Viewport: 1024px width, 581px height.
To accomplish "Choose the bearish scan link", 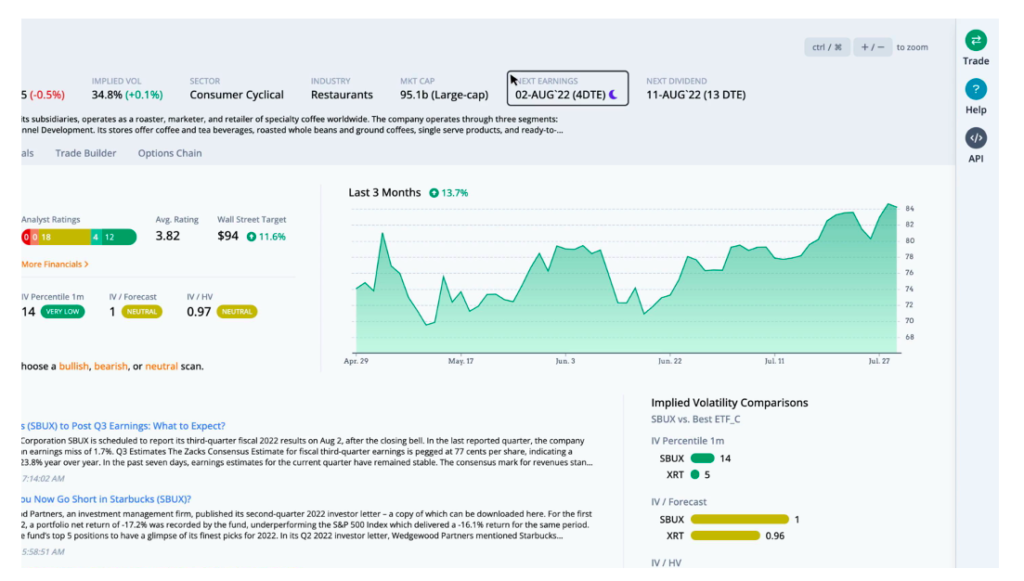I will [x=111, y=366].
